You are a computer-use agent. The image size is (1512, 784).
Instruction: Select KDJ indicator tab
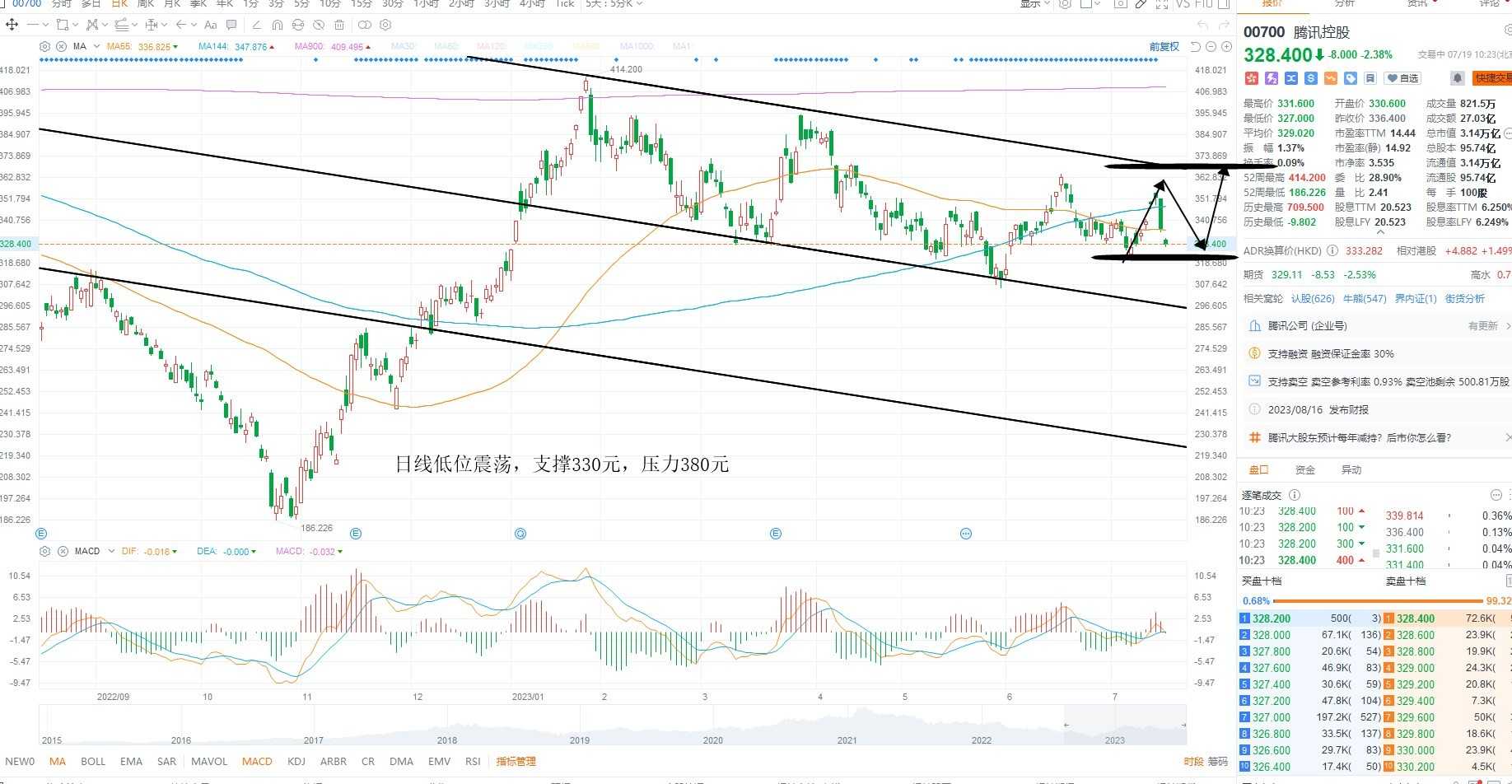[296, 761]
